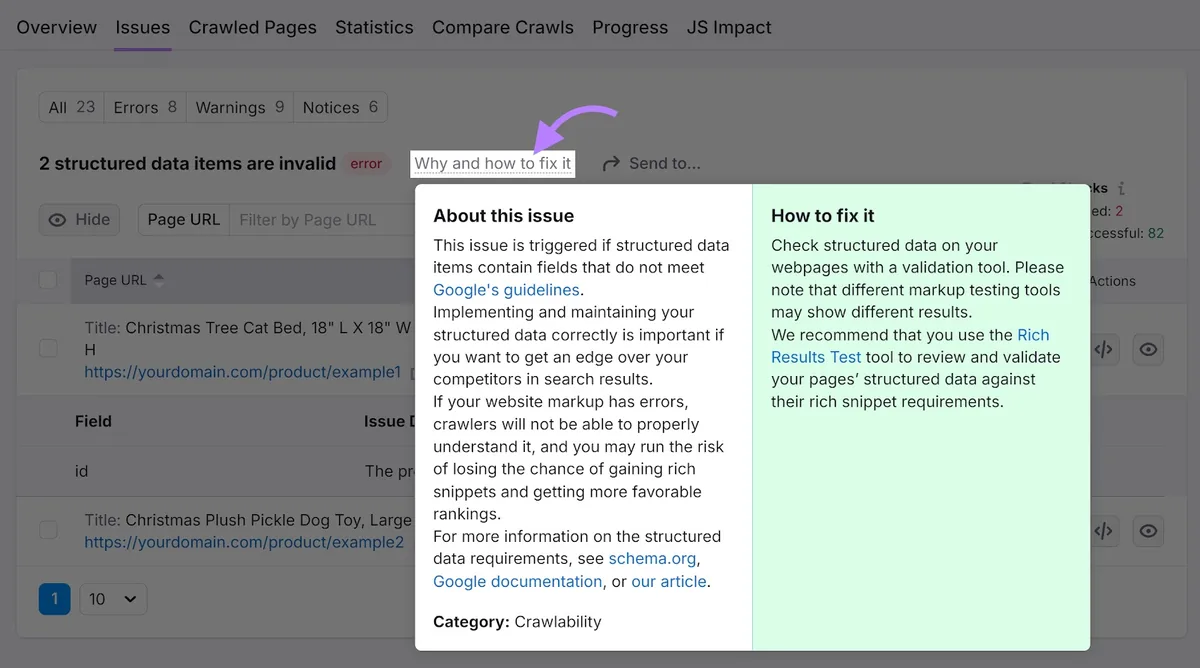Sort the table by the Page URL column arrows
This screenshot has height=668, width=1200.
pos(158,280)
